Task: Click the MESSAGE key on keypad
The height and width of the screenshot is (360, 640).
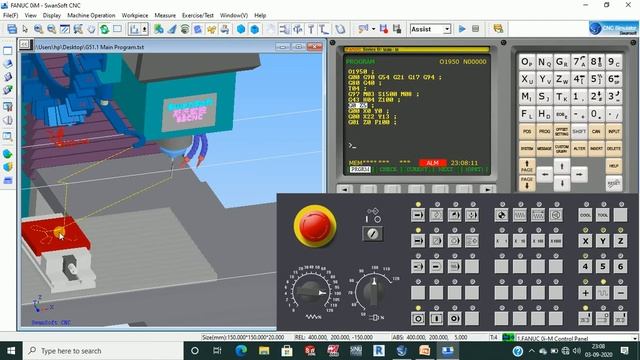Action: click(544, 149)
